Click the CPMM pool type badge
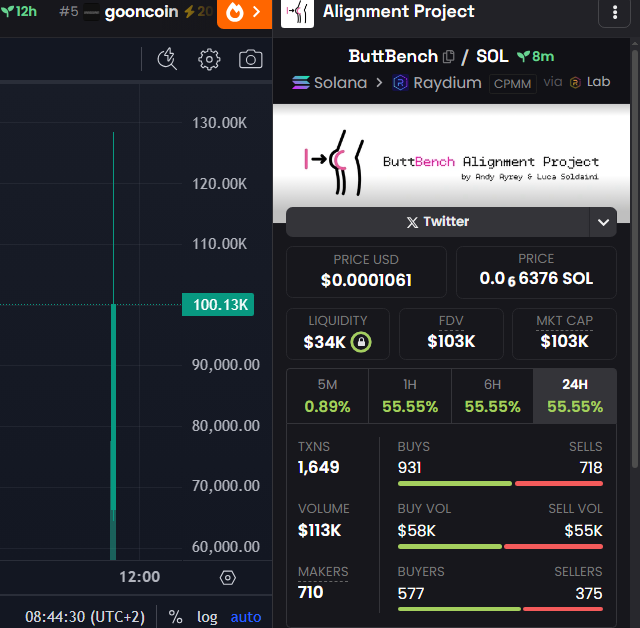This screenshot has width=640, height=628. coord(512,84)
